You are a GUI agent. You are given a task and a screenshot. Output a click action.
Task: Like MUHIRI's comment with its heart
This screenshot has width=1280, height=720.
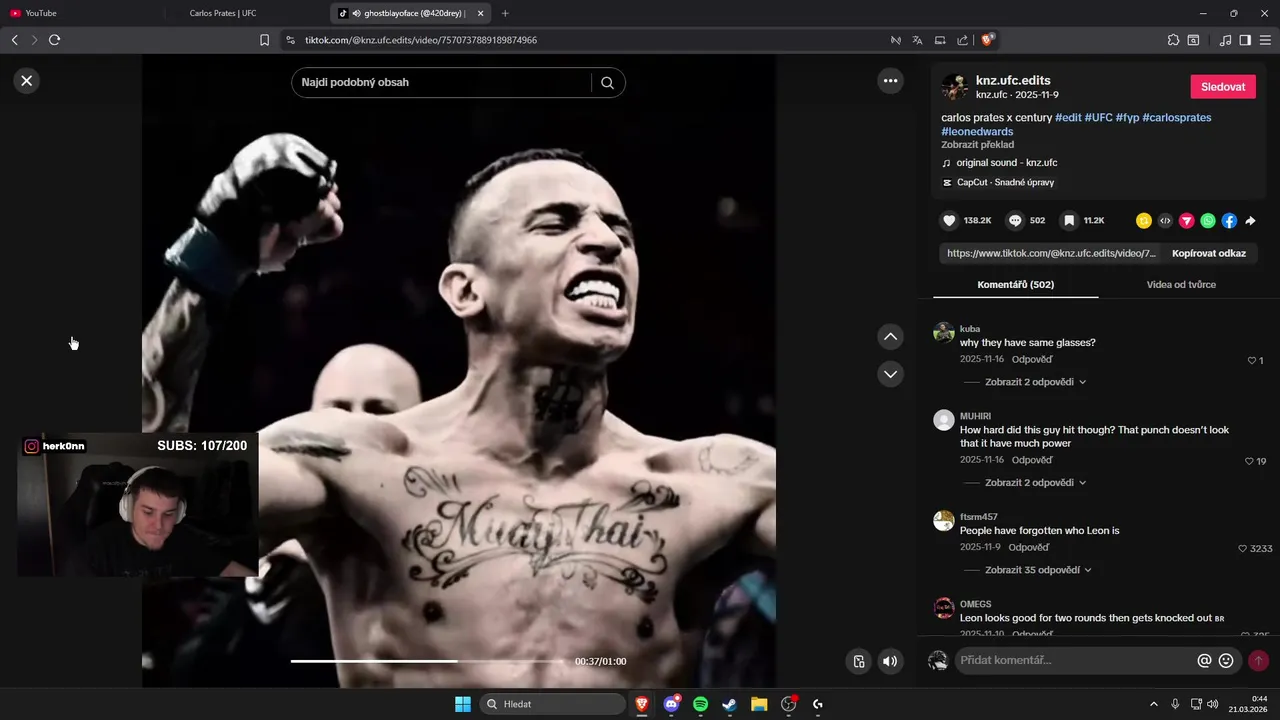1249,461
